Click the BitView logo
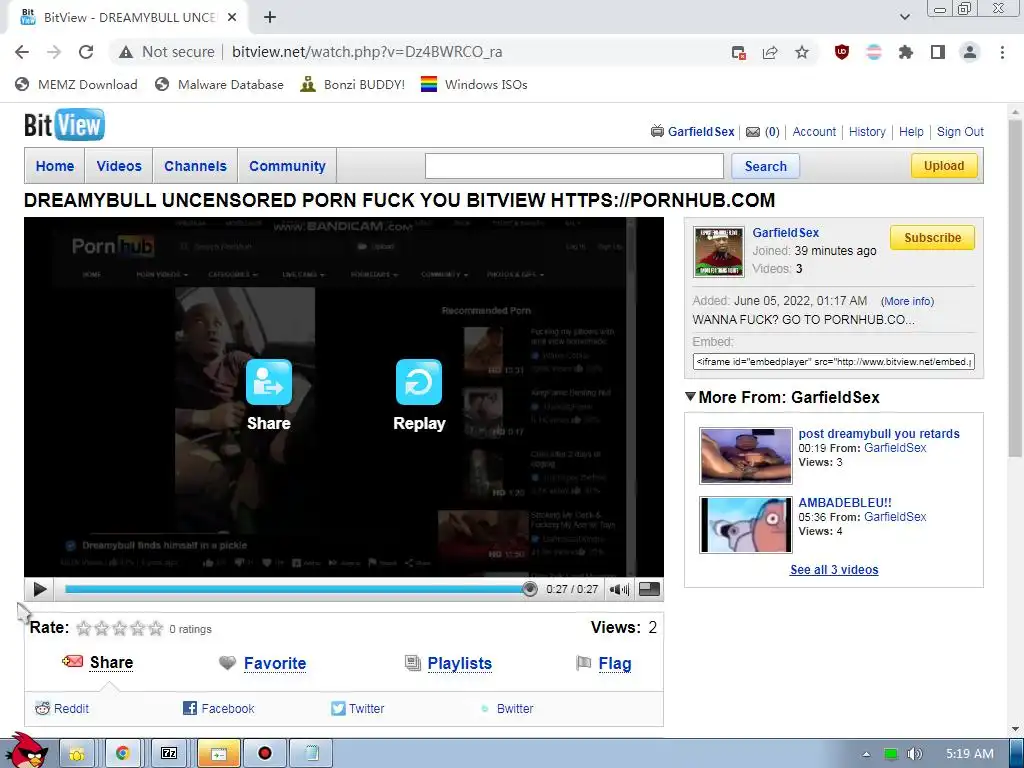 click(64, 125)
